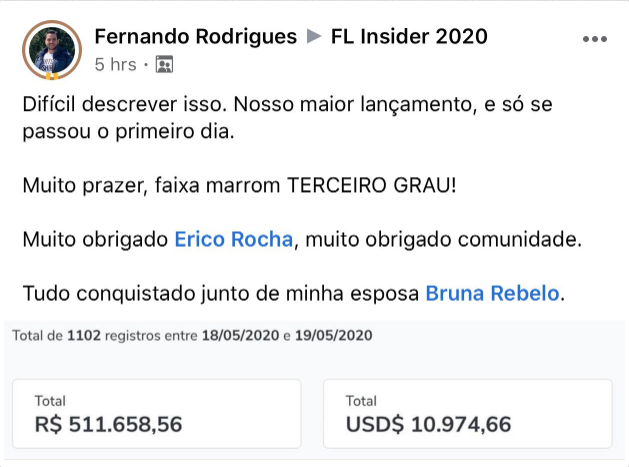
Task: Select the R$ 511.658,56 total card
Action: tap(157, 414)
